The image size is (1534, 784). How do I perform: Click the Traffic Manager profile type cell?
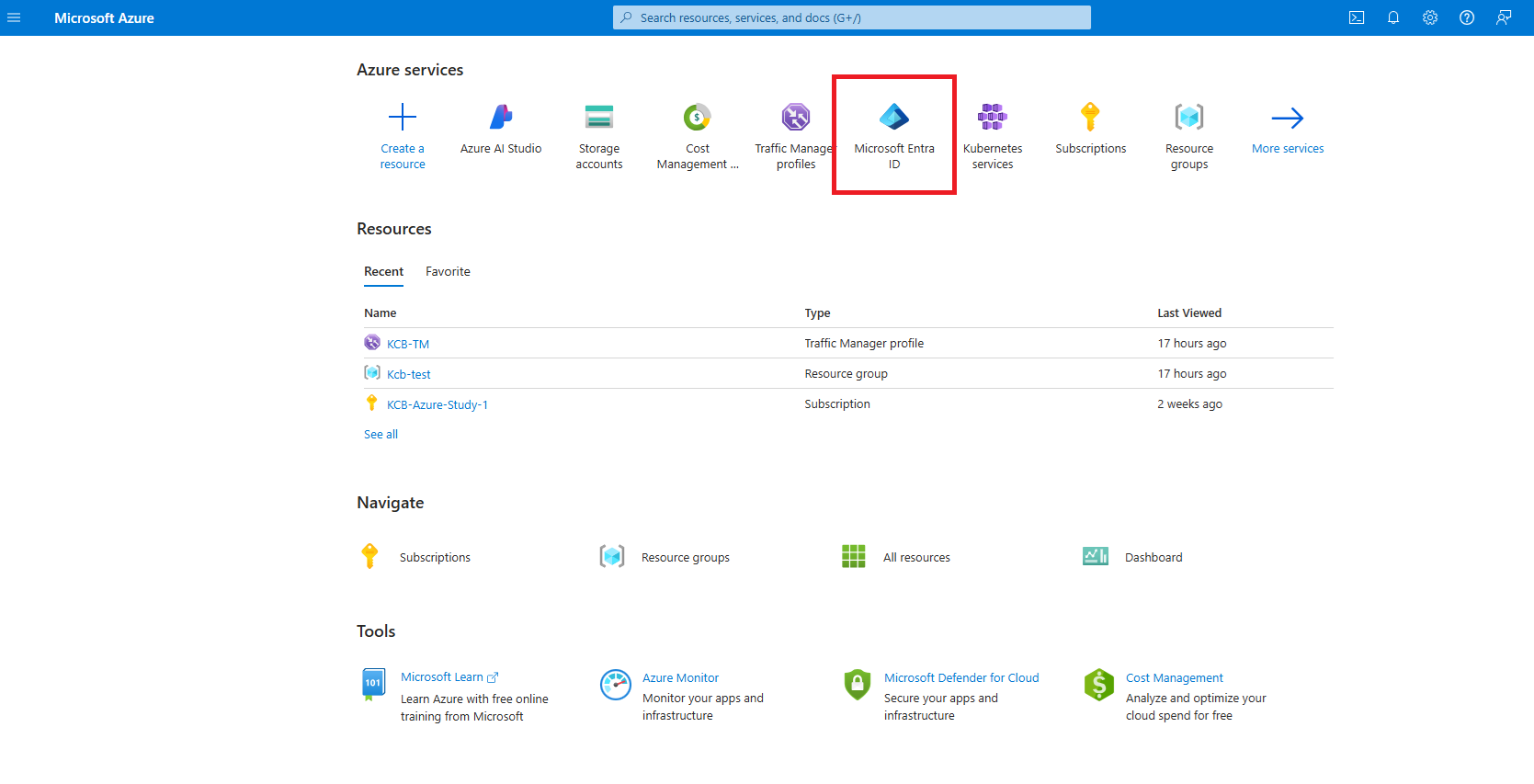coord(864,344)
